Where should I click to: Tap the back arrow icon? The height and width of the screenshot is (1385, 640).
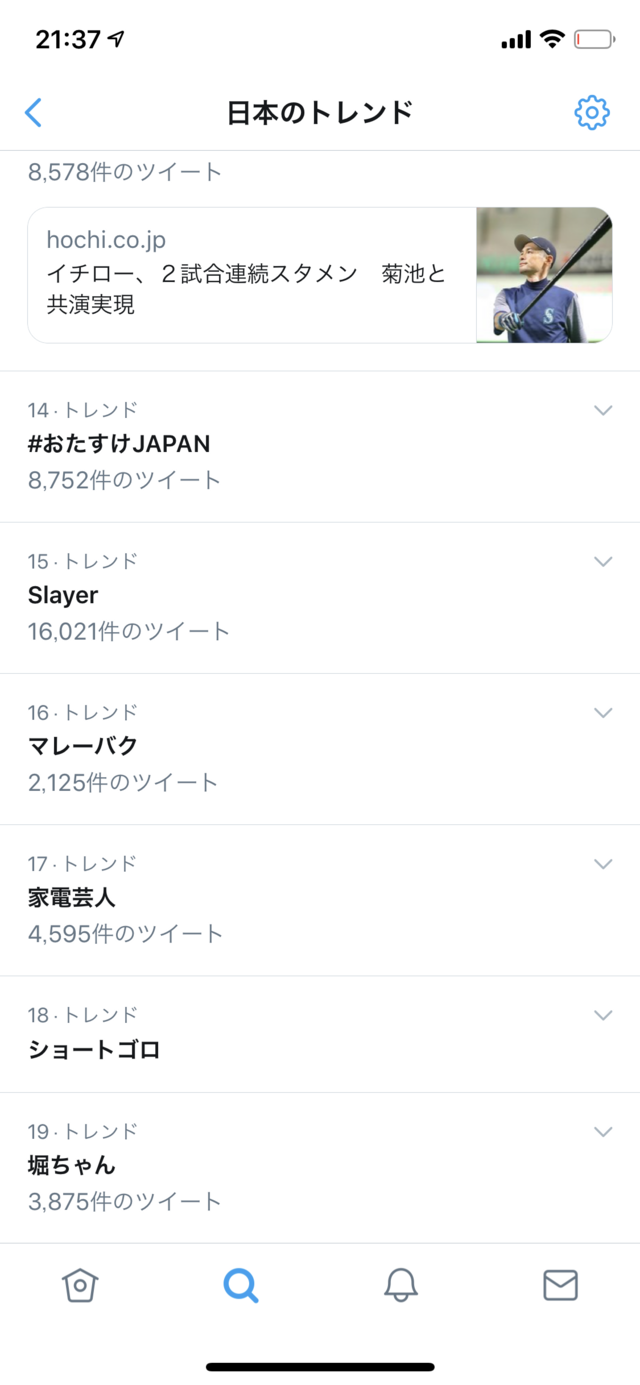[34, 112]
